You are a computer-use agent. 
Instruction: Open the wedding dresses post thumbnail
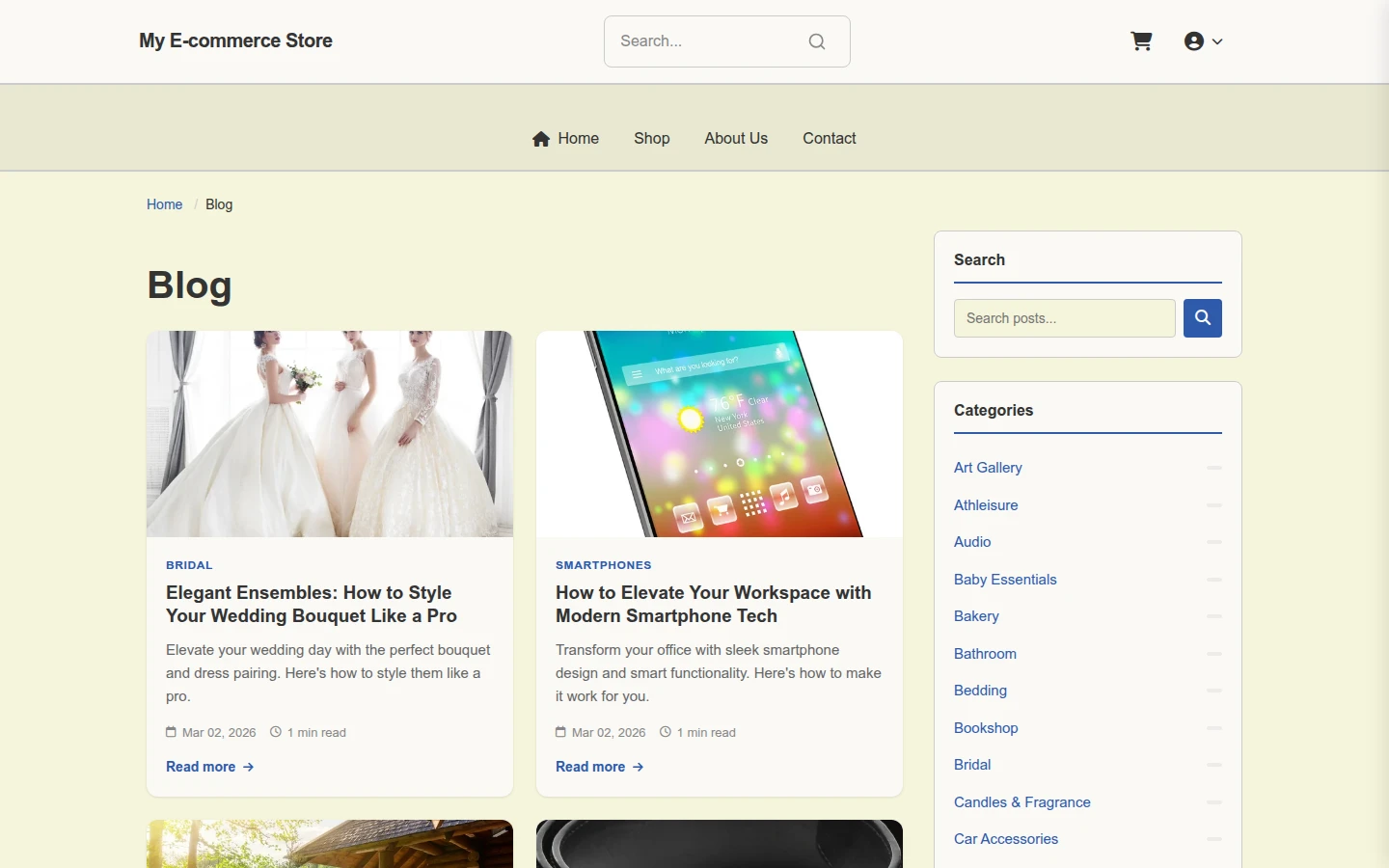coord(330,434)
